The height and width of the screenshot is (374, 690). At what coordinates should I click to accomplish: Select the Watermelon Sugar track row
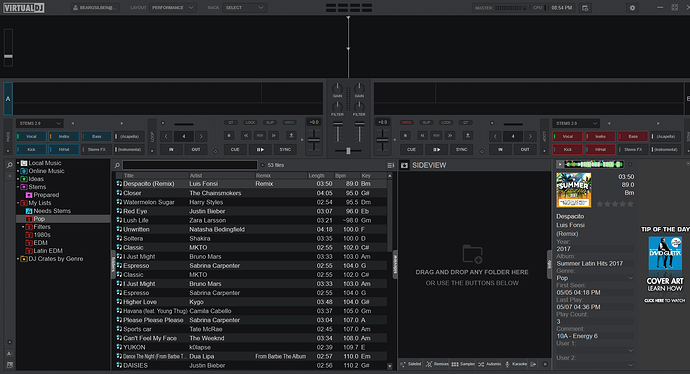click(251, 202)
